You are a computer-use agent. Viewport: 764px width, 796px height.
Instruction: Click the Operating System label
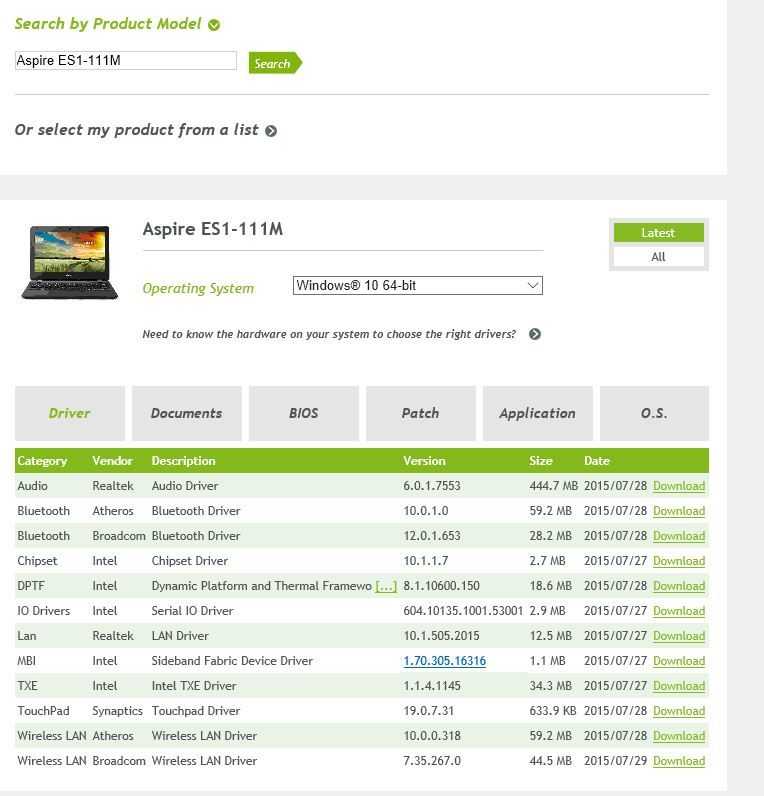tap(198, 288)
